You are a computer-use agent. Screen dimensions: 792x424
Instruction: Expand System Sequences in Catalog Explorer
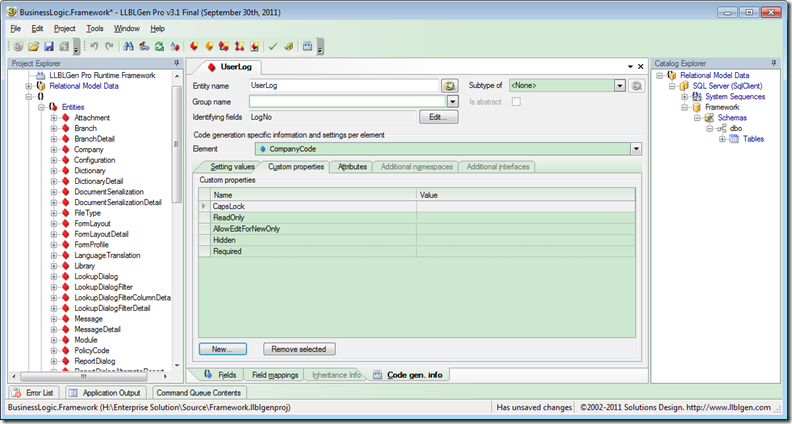click(x=684, y=97)
